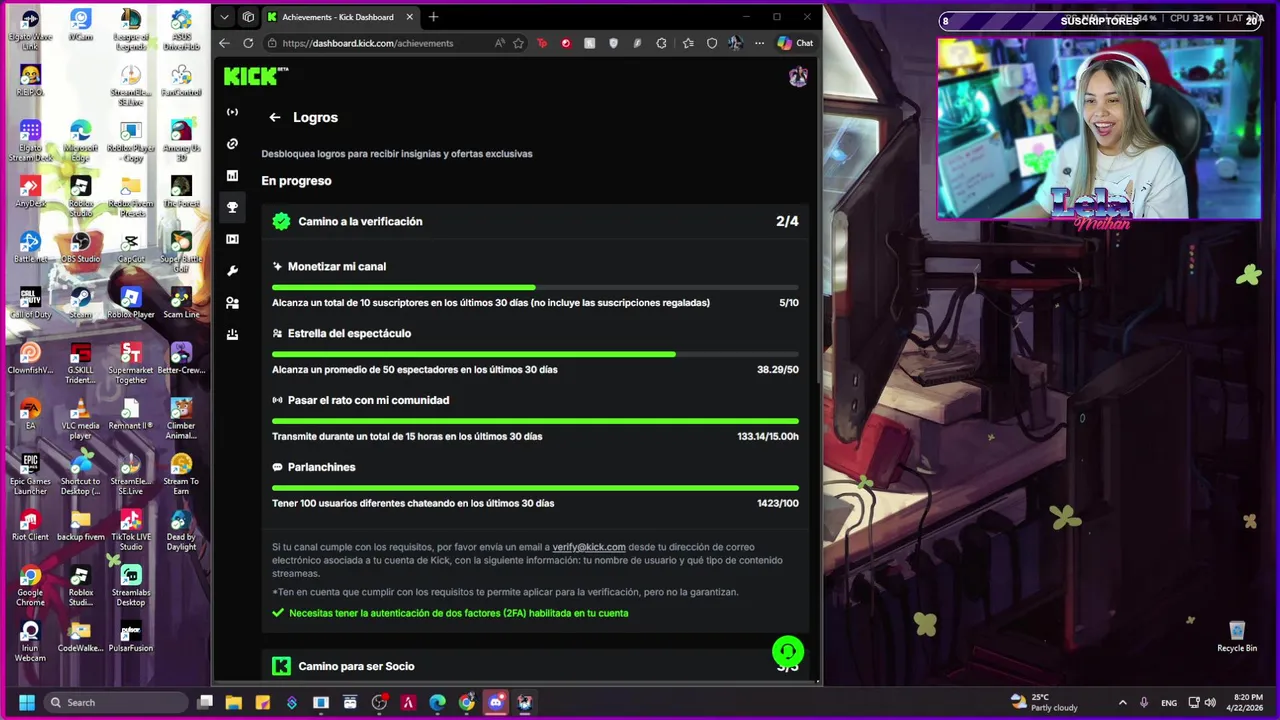Open TikTok LIVE Studio desktop shortcut
The image size is (1280, 720).
pos(131,531)
